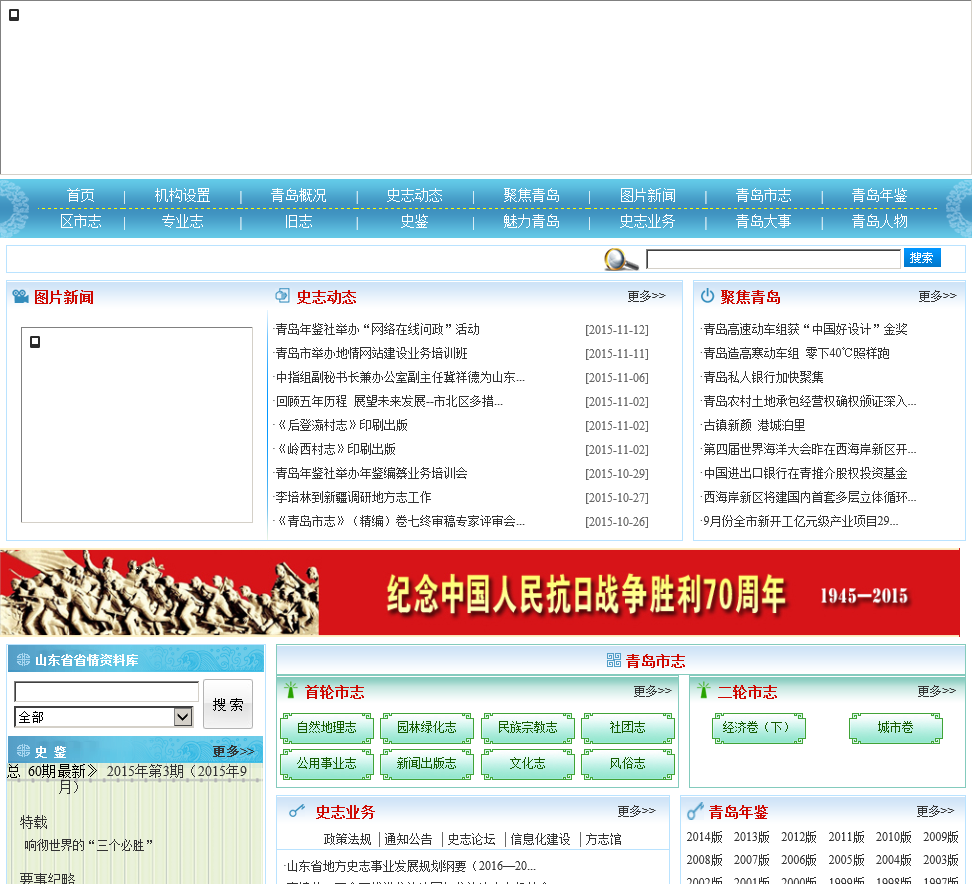972x884 pixels.
Task: Click the grid icon beside 青岛市志
Action: pyautogui.click(x=614, y=660)
